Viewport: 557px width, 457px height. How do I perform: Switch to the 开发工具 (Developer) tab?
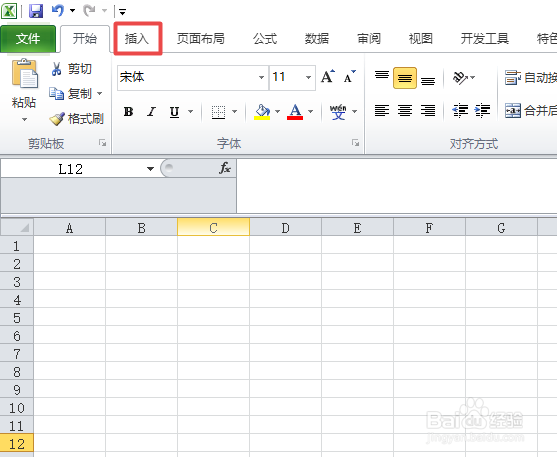(x=485, y=38)
